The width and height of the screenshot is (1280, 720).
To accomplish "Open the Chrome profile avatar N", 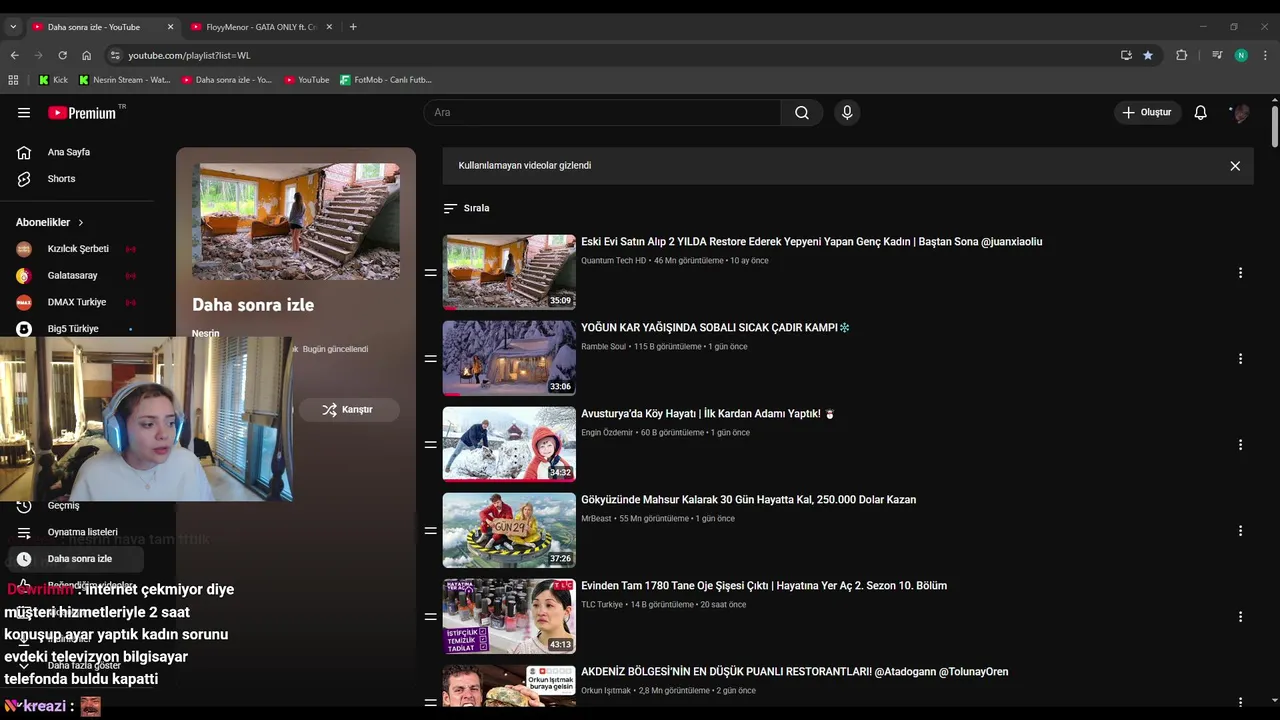I will pyautogui.click(x=1241, y=56).
